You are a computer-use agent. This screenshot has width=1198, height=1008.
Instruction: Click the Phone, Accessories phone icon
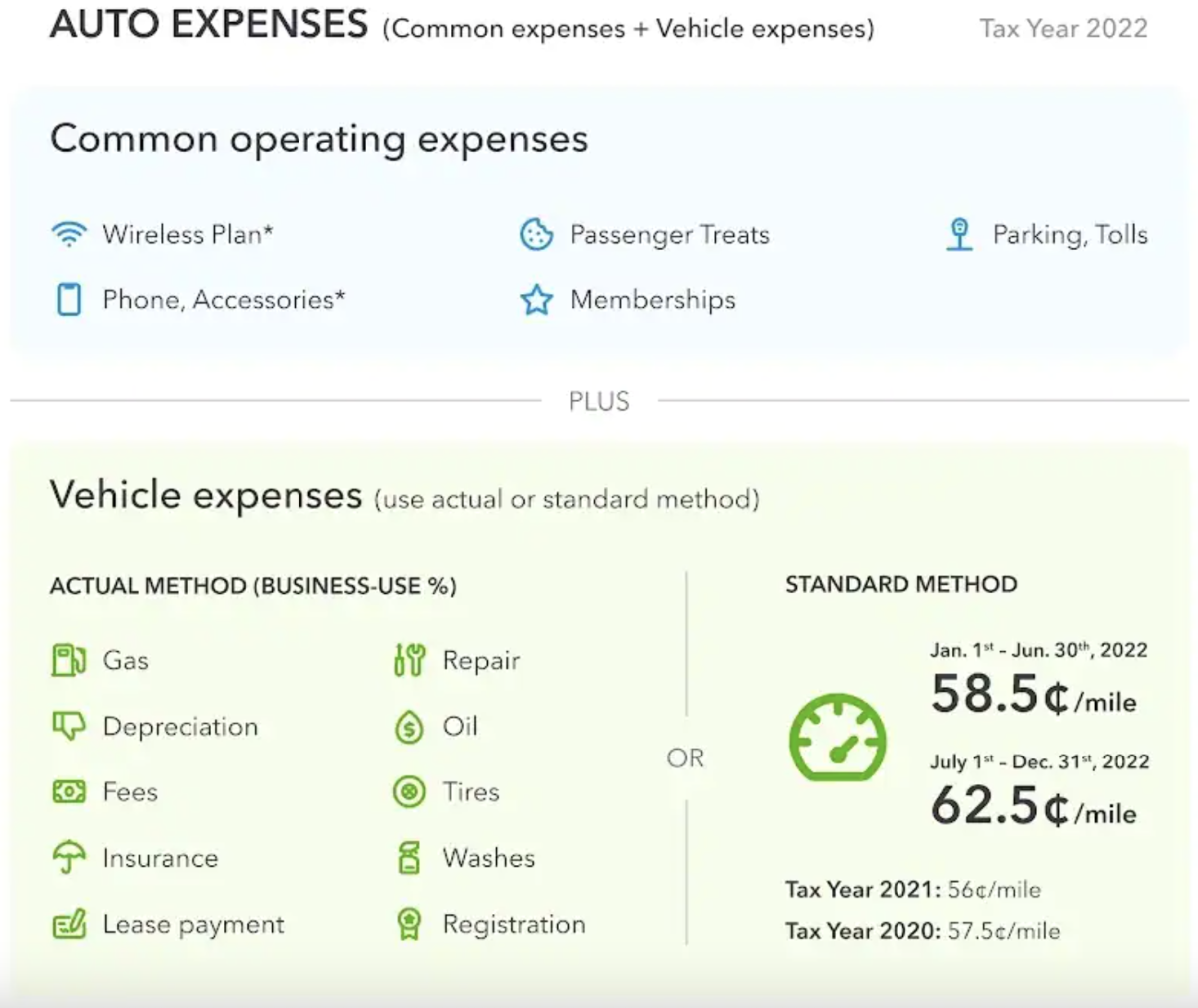pyautogui.click(x=67, y=299)
